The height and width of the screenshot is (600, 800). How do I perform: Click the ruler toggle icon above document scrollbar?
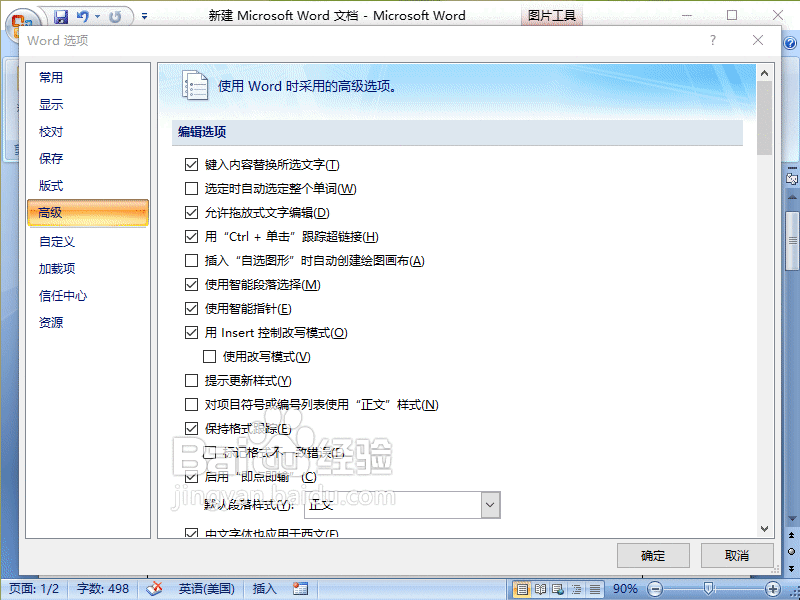(792, 179)
